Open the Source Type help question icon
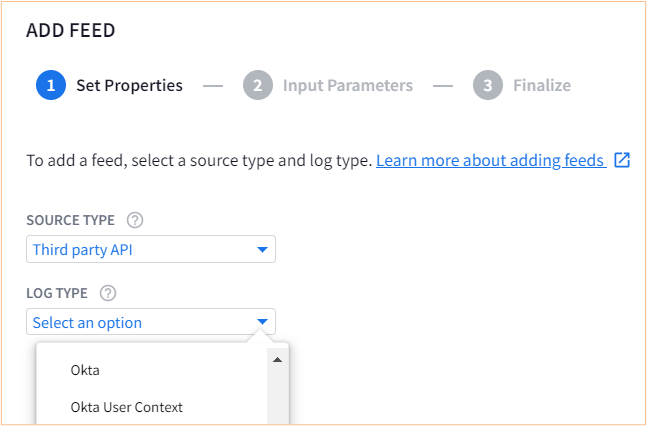Screen dimensions: 647x426 [x=135, y=220]
